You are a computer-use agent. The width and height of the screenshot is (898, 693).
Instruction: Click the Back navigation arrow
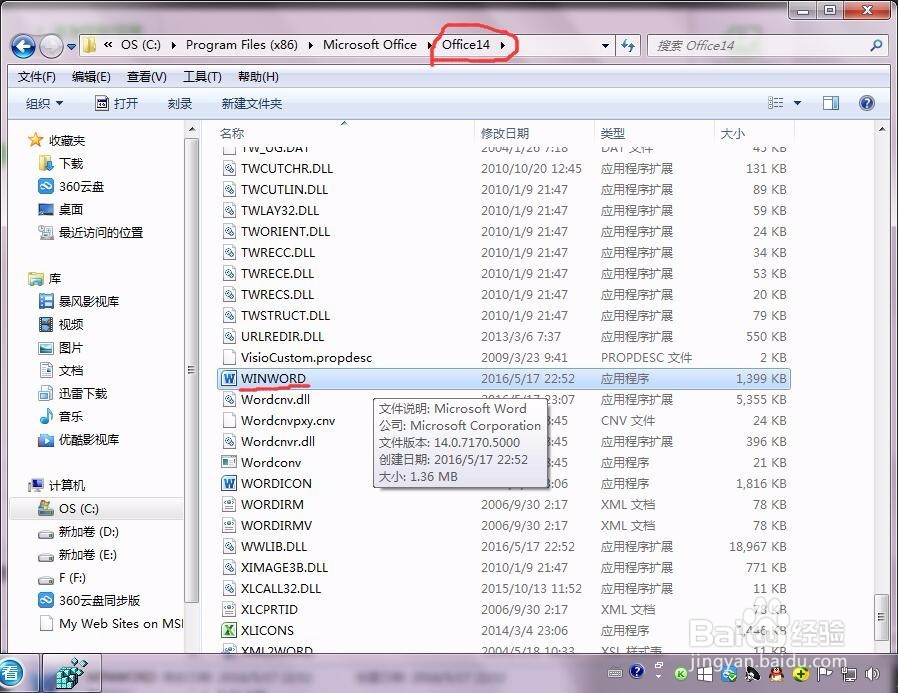coord(23,46)
